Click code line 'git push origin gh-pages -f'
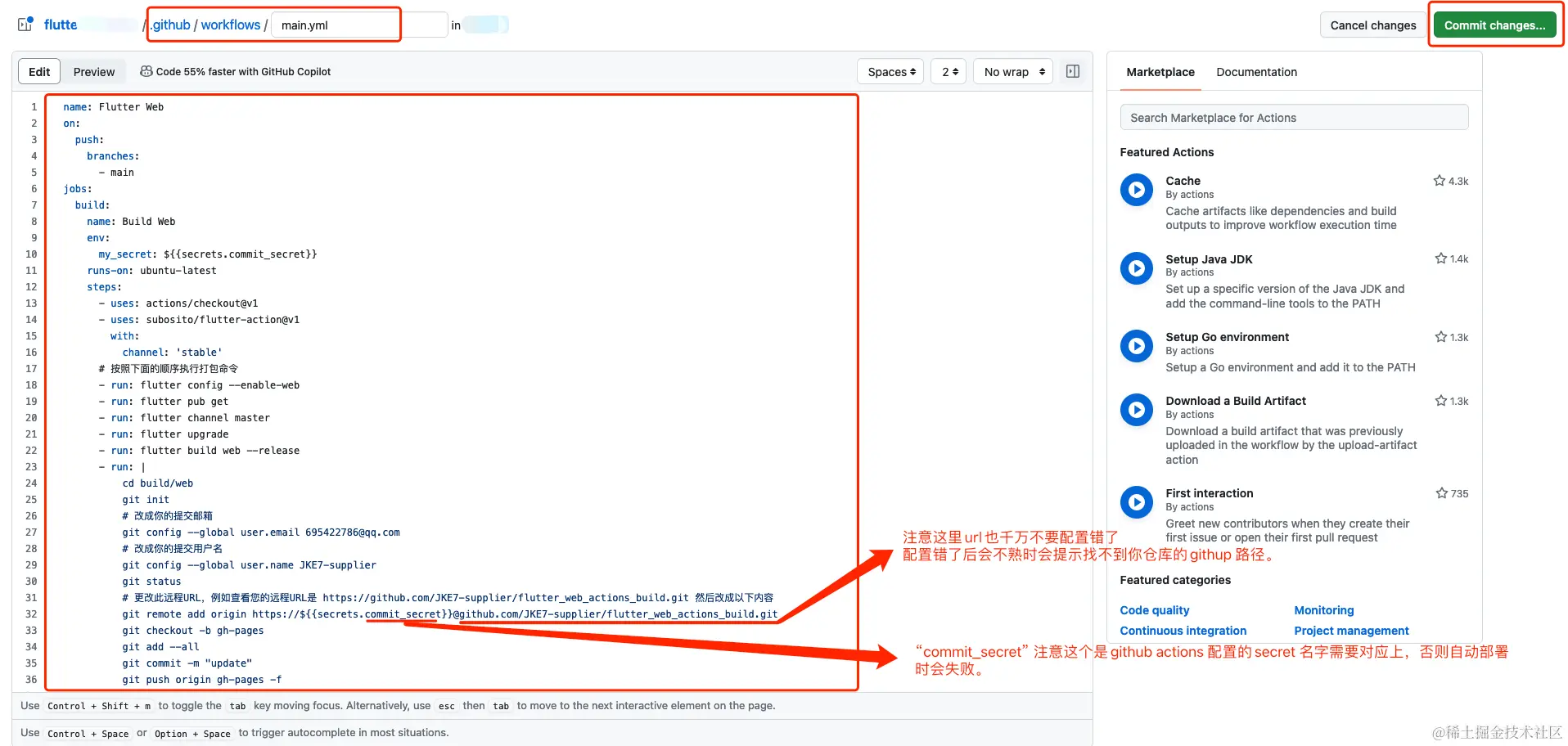1568x746 pixels. 202,680
